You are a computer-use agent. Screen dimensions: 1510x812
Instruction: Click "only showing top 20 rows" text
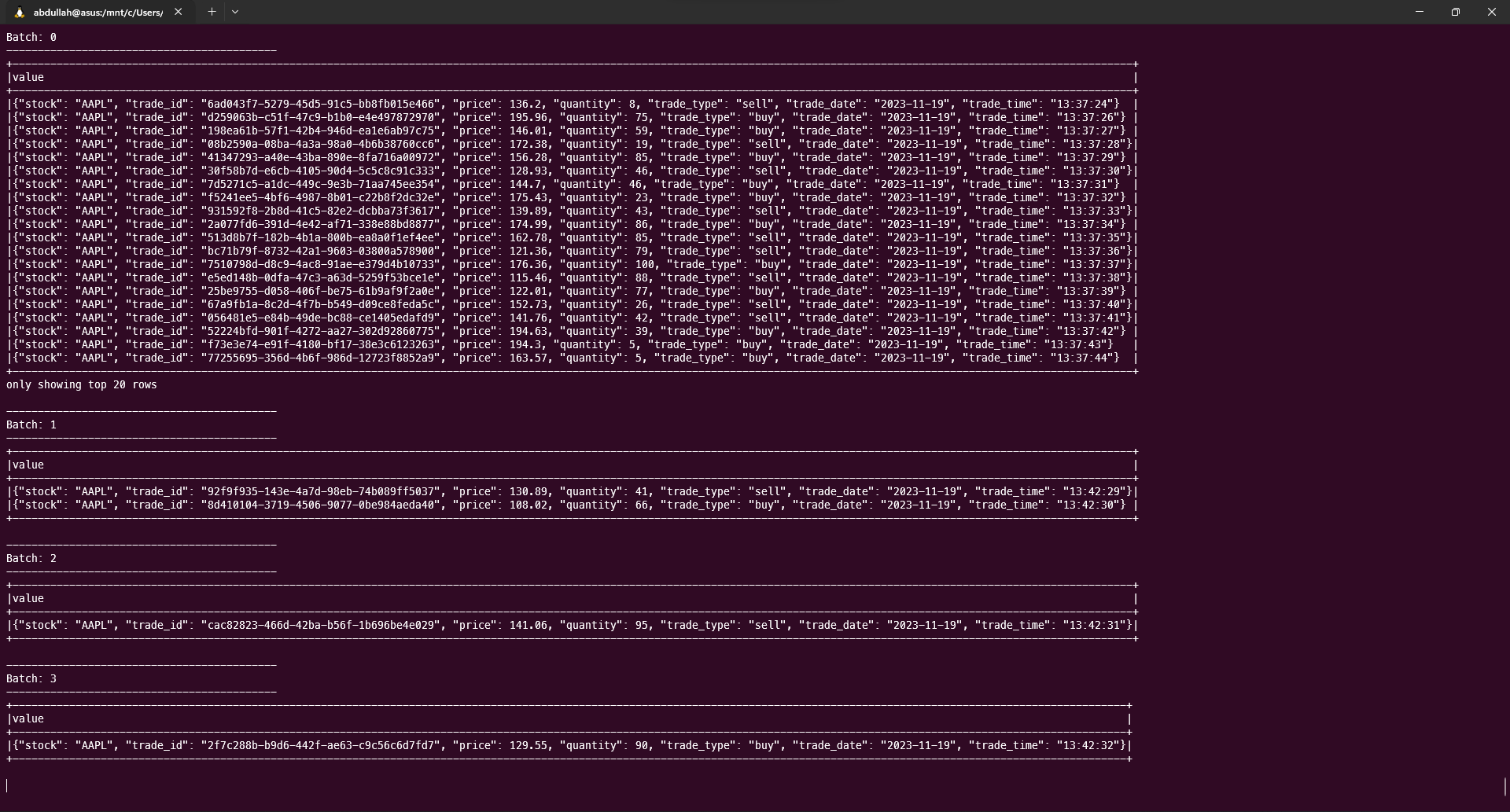click(82, 384)
